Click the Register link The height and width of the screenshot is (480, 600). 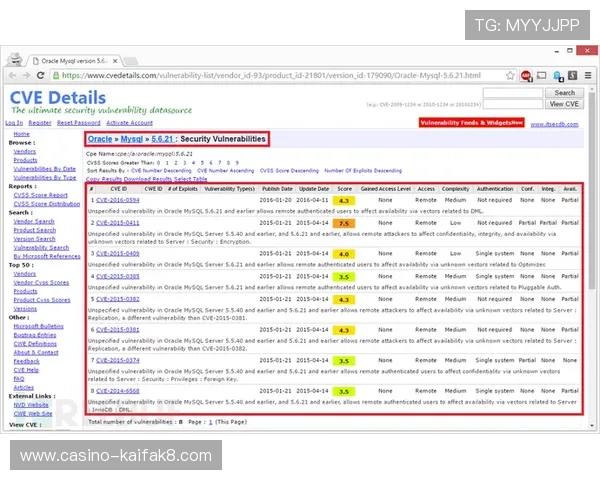point(40,122)
